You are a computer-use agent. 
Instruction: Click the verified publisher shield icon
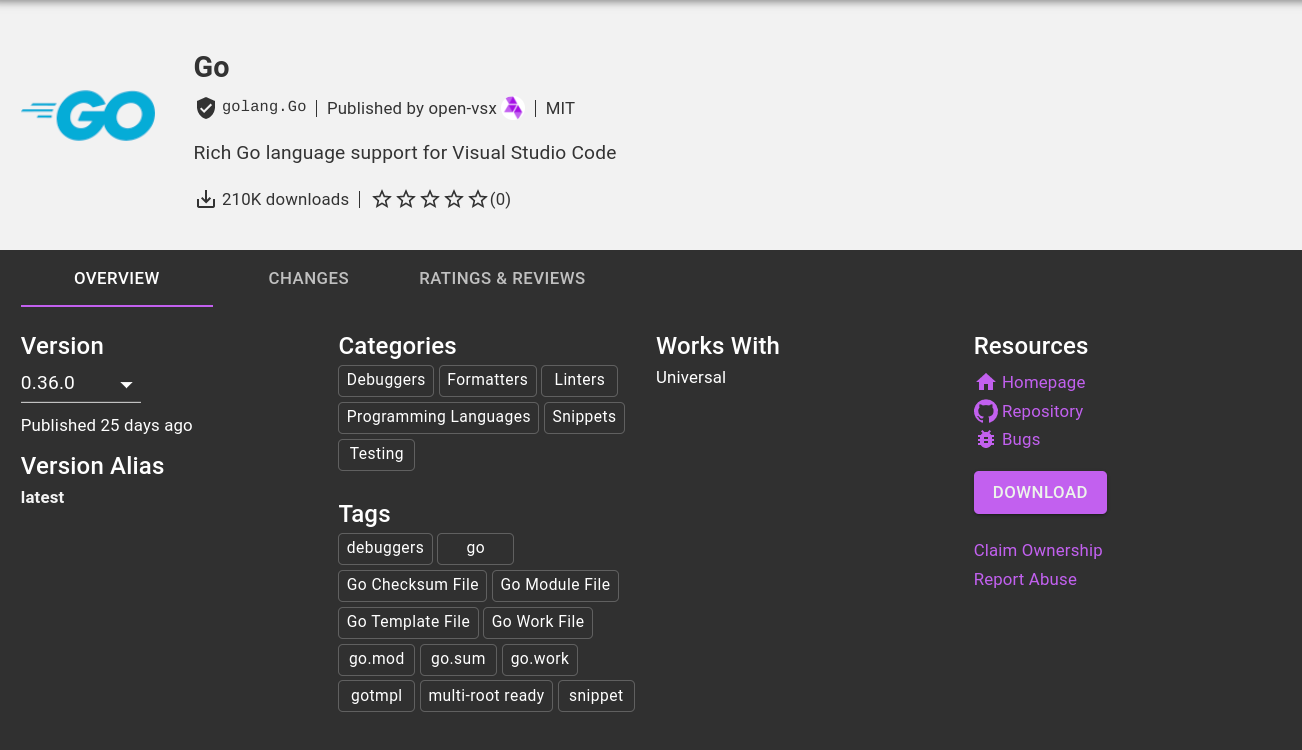click(205, 107)
